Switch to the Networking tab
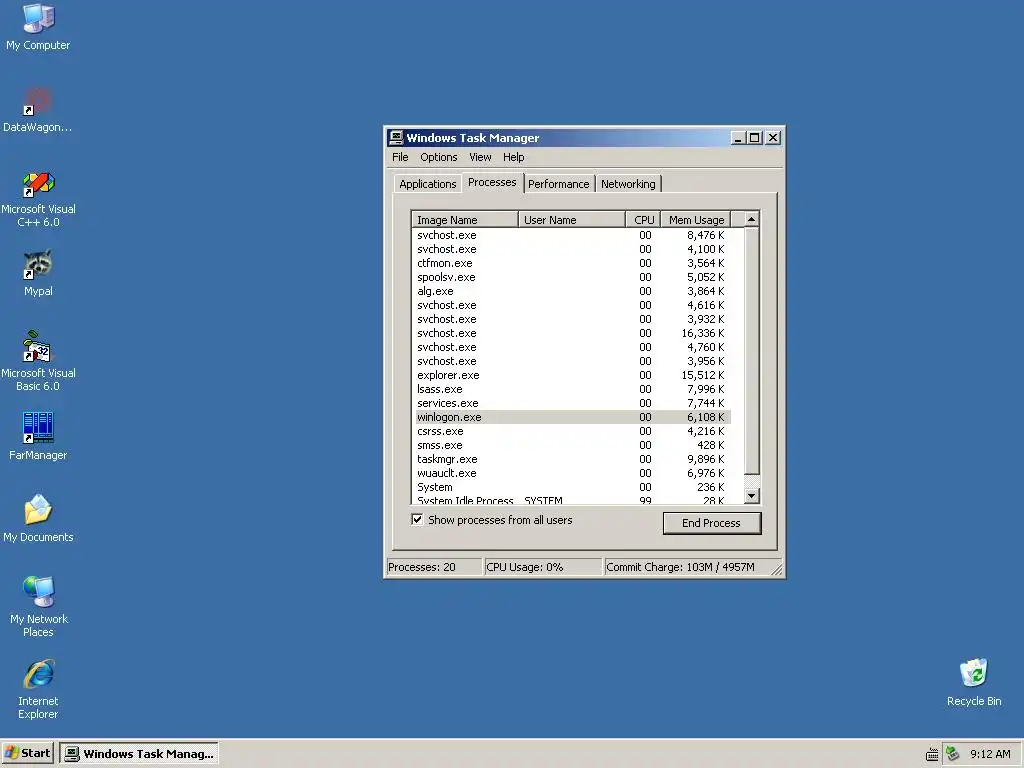This screenshot has width=1024, height=768. coord(628,184)
